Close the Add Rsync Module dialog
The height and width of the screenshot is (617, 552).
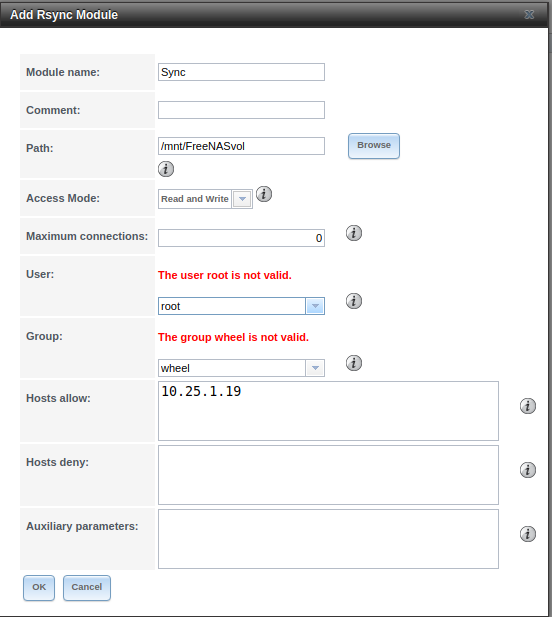click(x=529, y=15)
